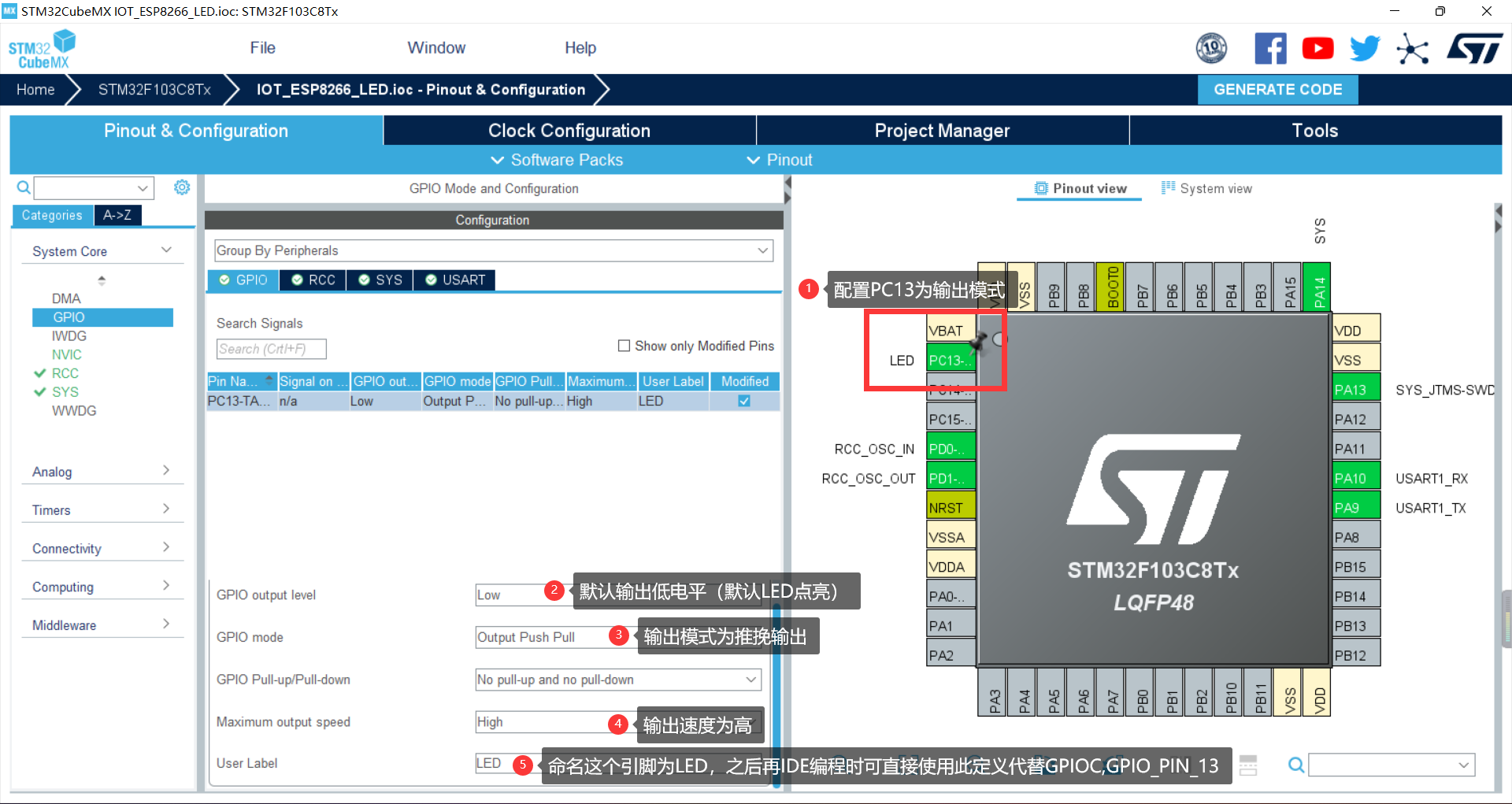Click the Search Signals input field

tap(271, 349)
